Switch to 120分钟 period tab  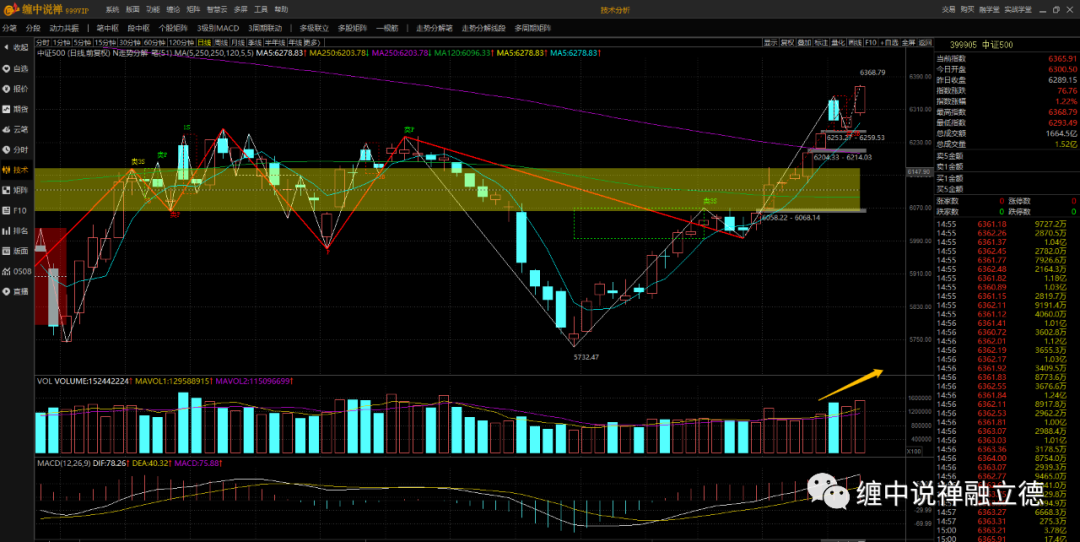click(x=182, y=43)
